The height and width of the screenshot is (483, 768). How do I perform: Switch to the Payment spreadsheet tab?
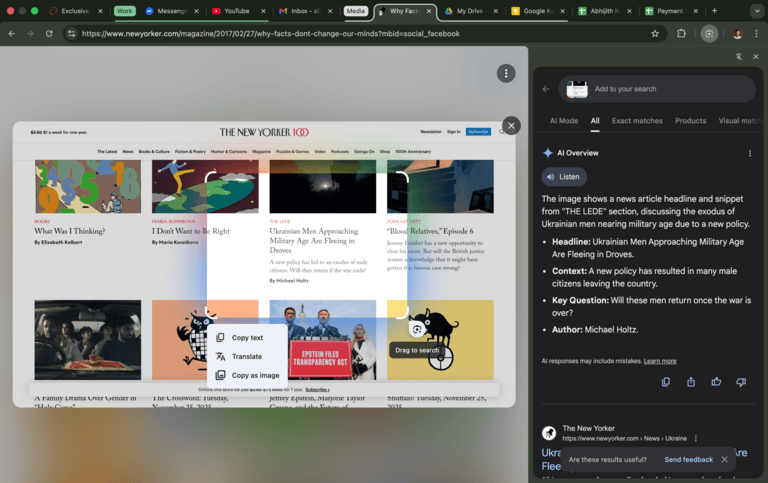(x=670, y=11)
